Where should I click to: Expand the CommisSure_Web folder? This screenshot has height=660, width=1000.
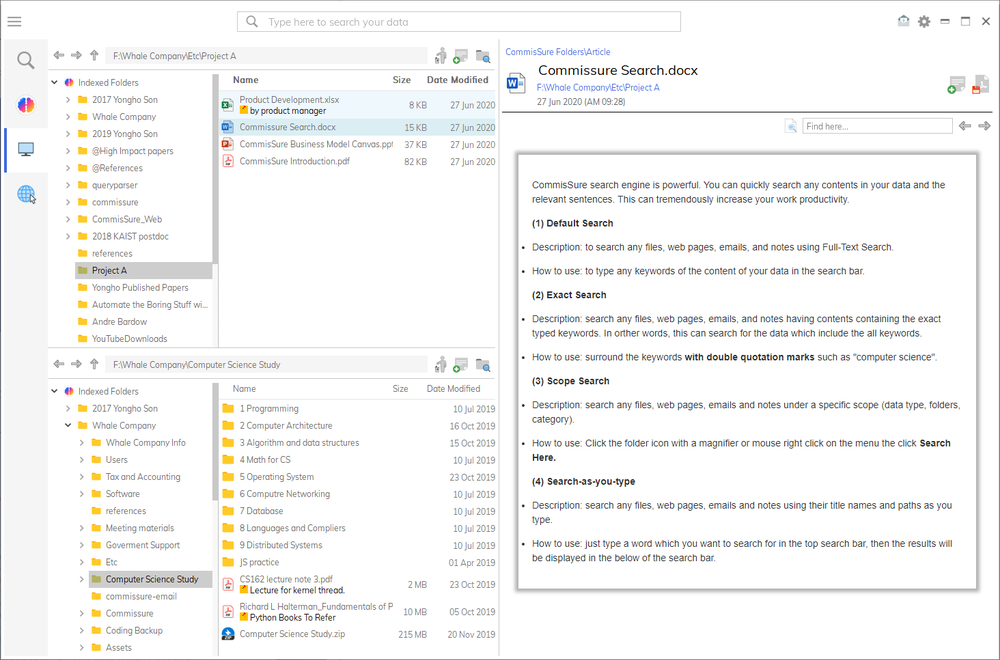point(68,219)
